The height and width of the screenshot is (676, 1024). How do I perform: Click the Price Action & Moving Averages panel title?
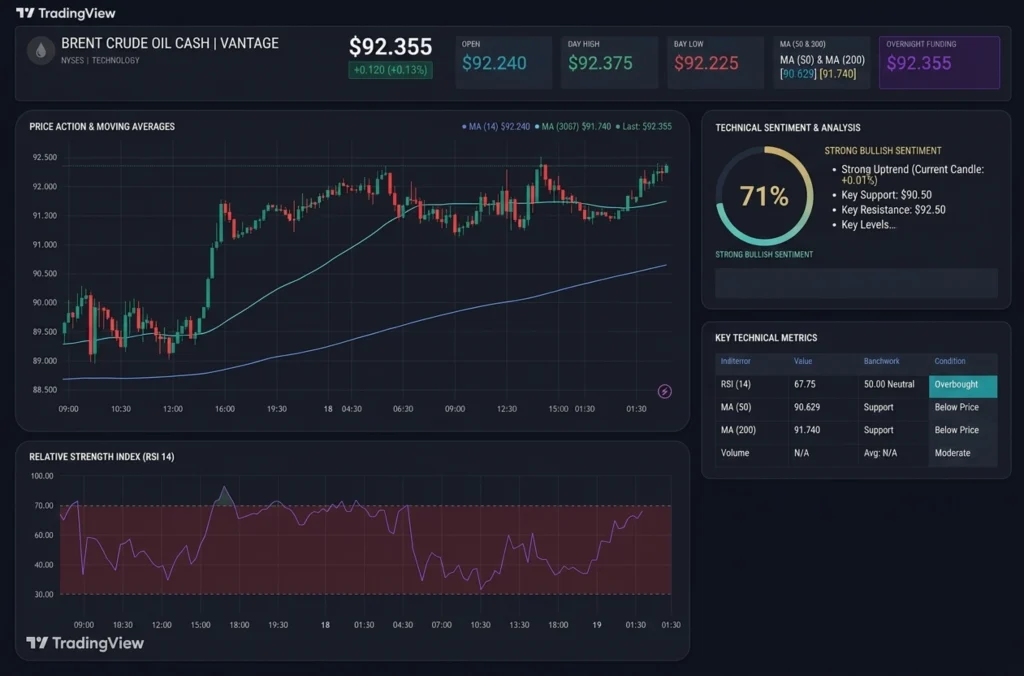[x=102, y=127]
